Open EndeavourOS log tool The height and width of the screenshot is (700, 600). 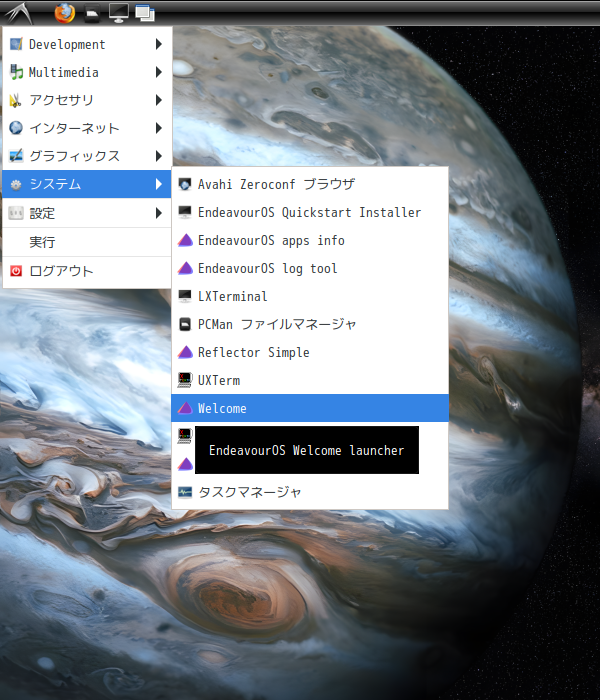[x=310, y=268]
